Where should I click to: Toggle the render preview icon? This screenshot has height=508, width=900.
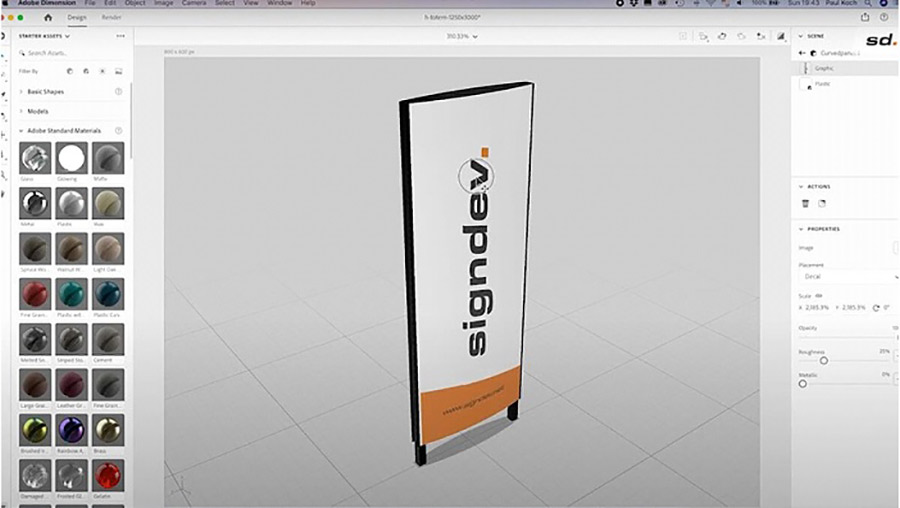click(x=781, y=36)
